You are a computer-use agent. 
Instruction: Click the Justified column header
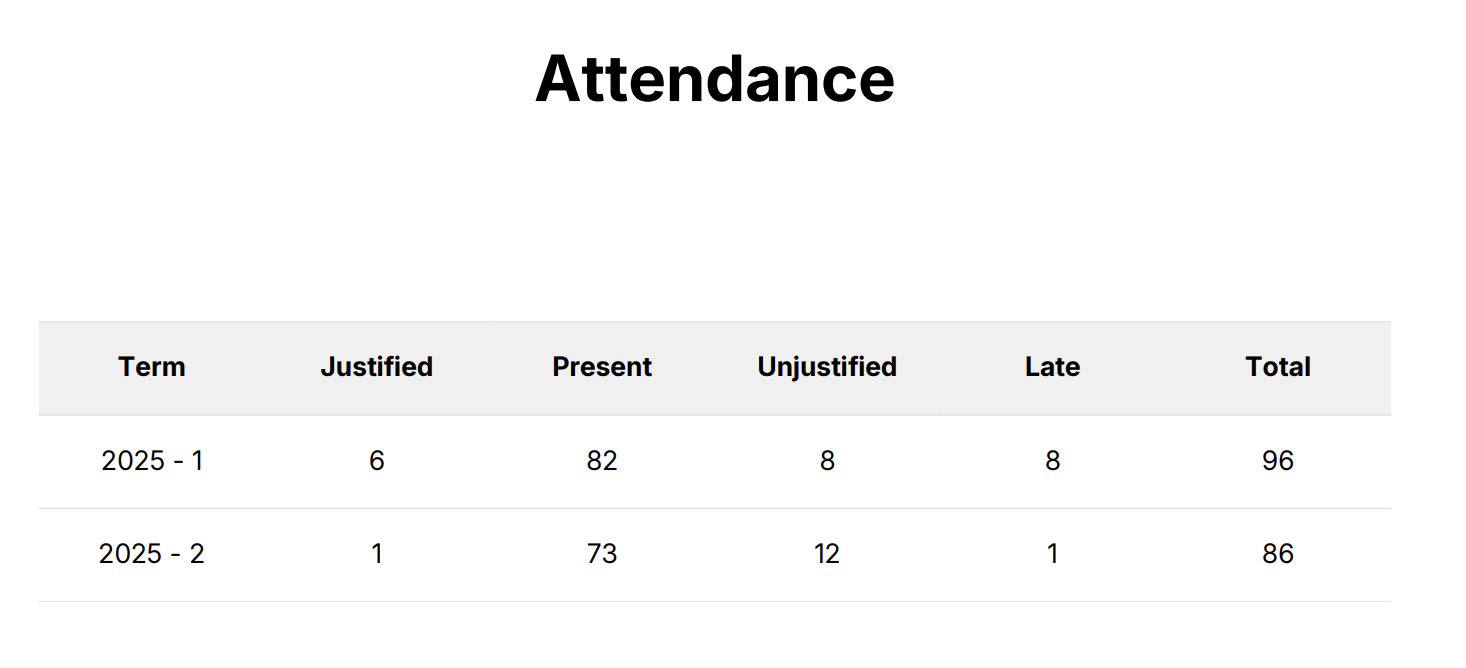(377, 367)
